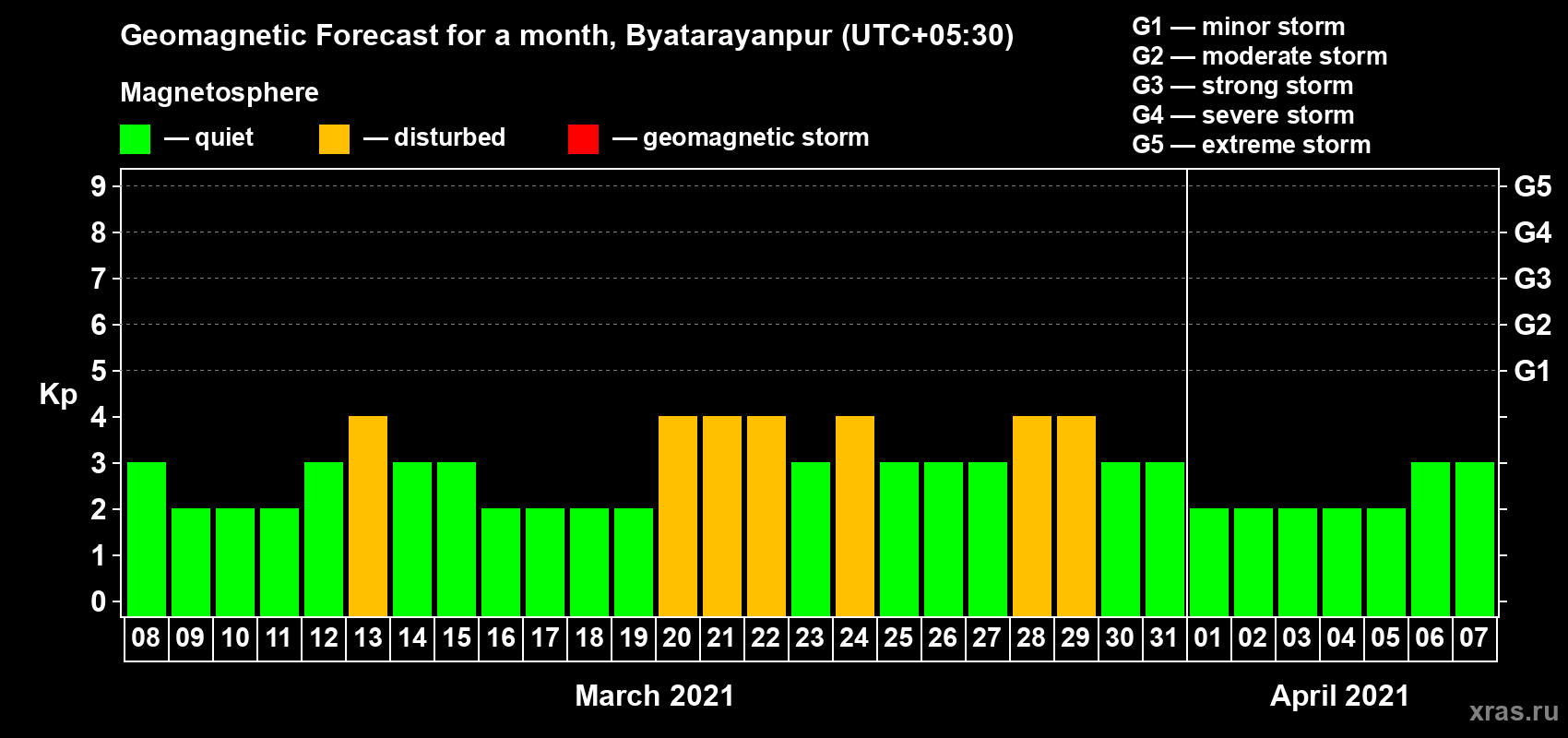Click the Kp axis label

[58, 395]
